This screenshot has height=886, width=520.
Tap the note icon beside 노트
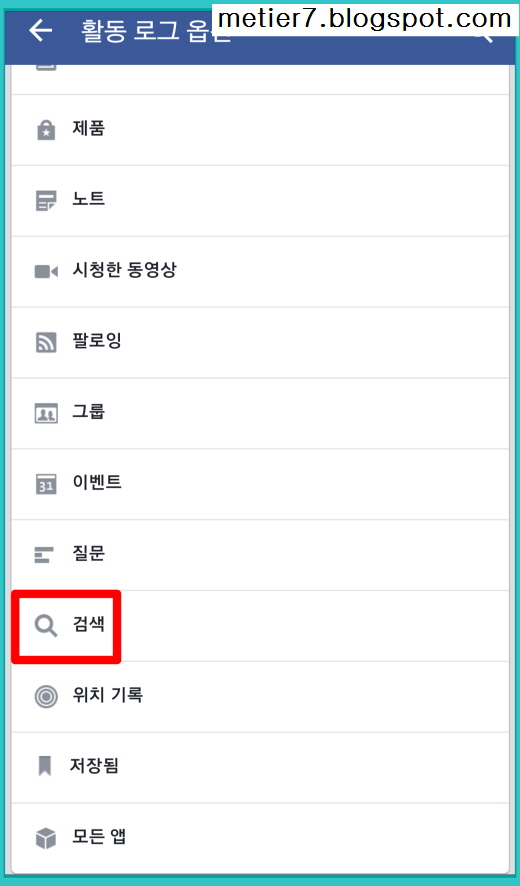point(46,201)
